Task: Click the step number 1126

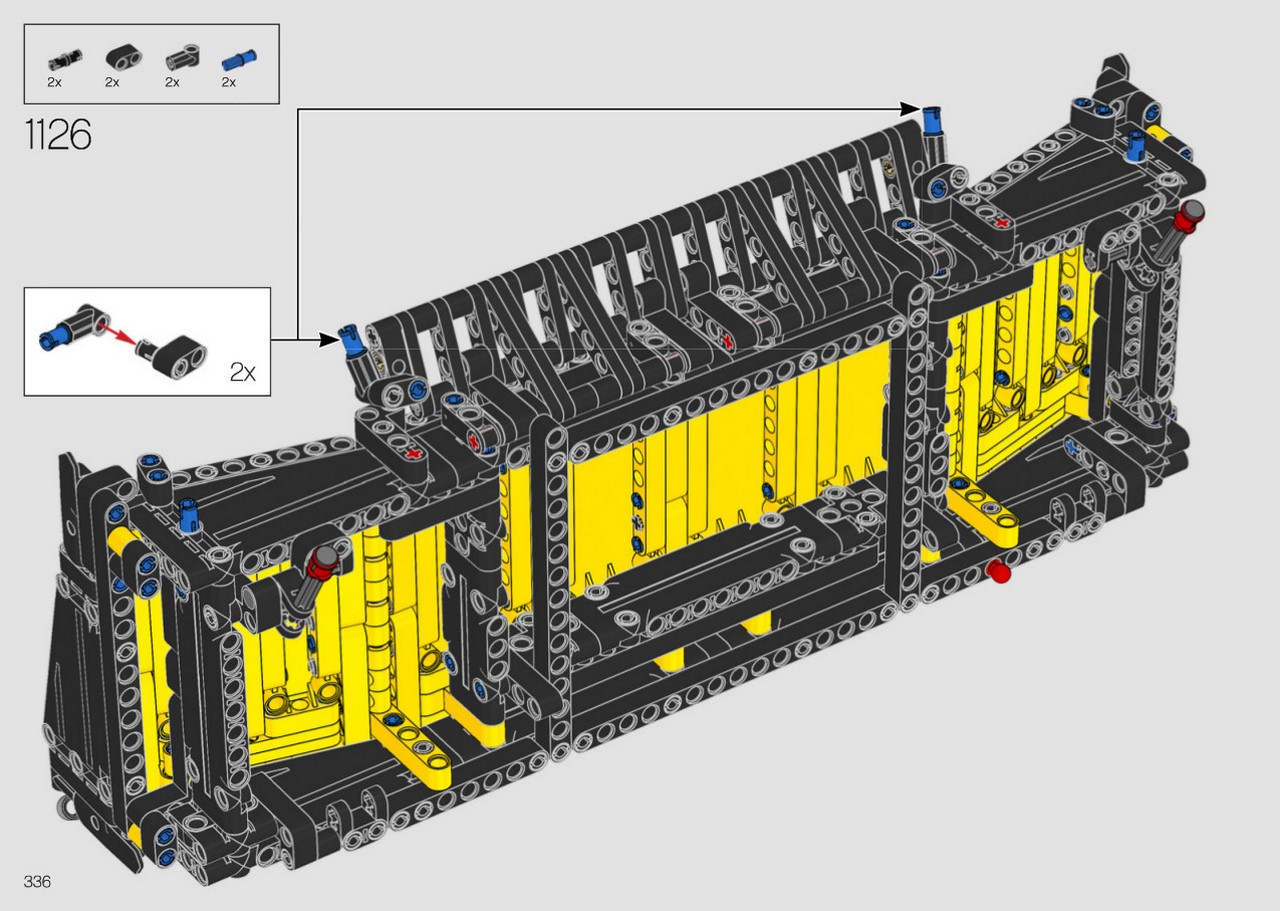Action: (60, 134)
